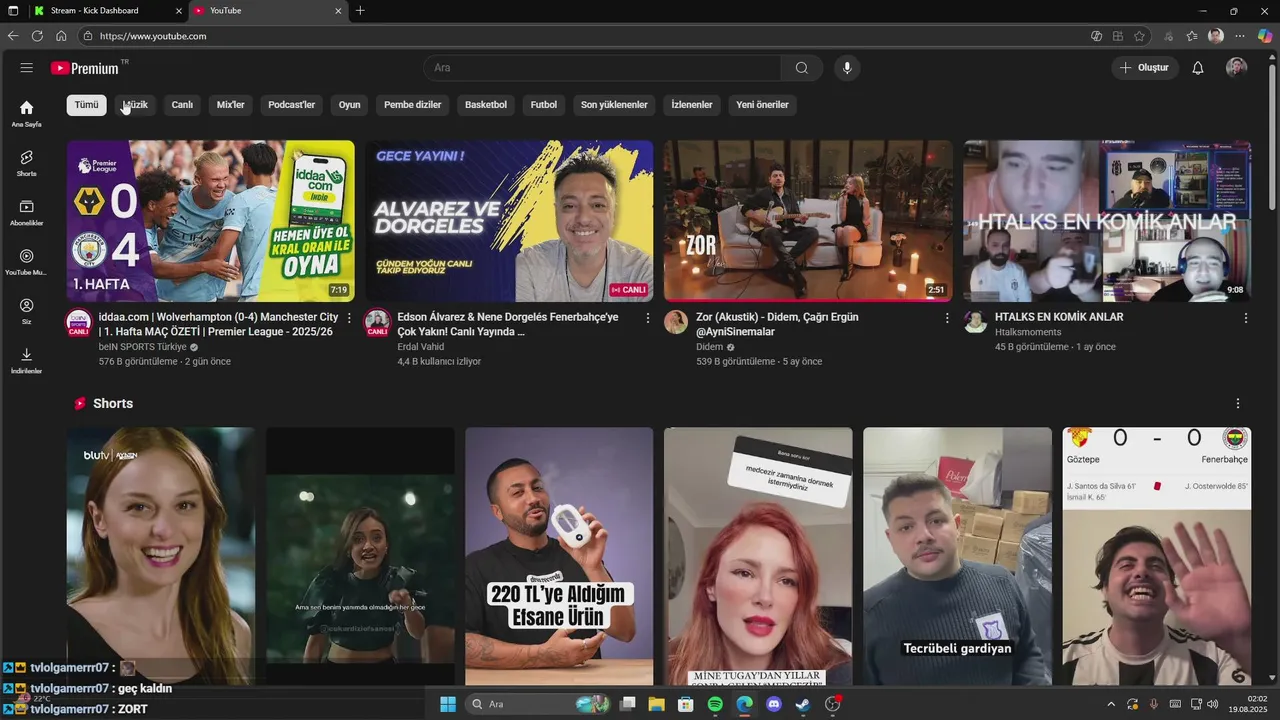This screenshot has width=1280, height=720.
Task: Show hidden system tray icons chevron
Action: [1110, 704]
